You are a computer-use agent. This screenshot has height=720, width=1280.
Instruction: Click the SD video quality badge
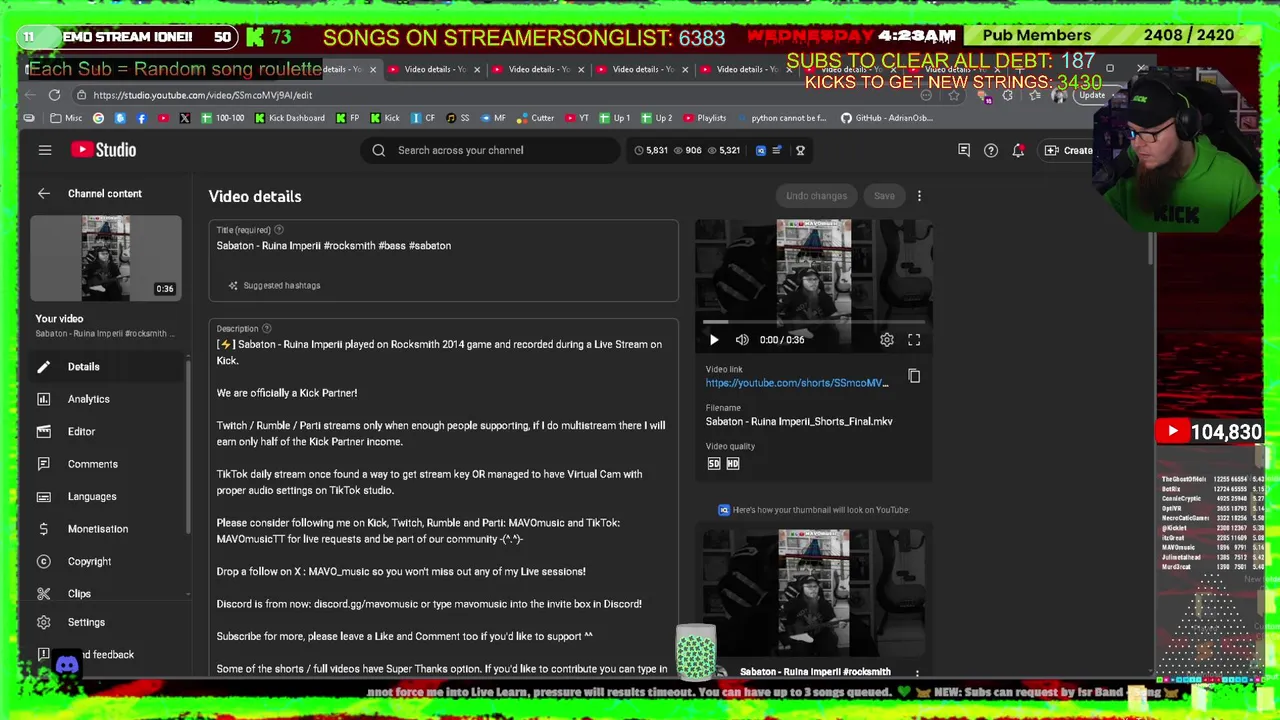tap(714, 464)
